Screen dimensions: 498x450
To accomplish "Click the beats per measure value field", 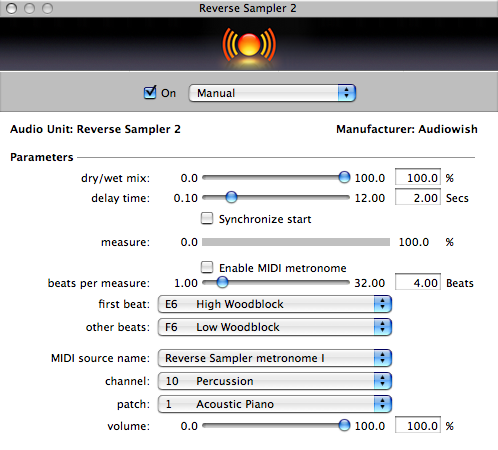I will [418, 282].
